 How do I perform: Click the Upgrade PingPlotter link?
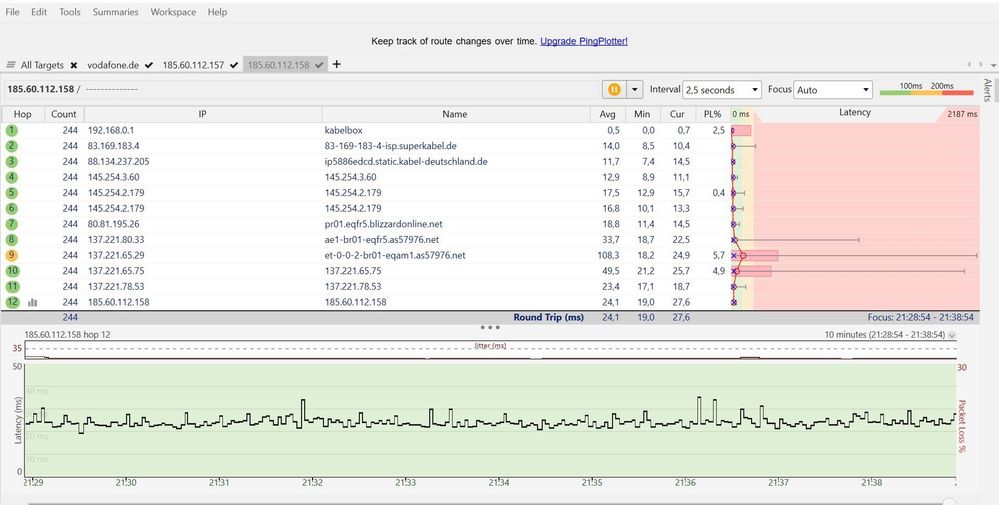[x=583, y=41]
